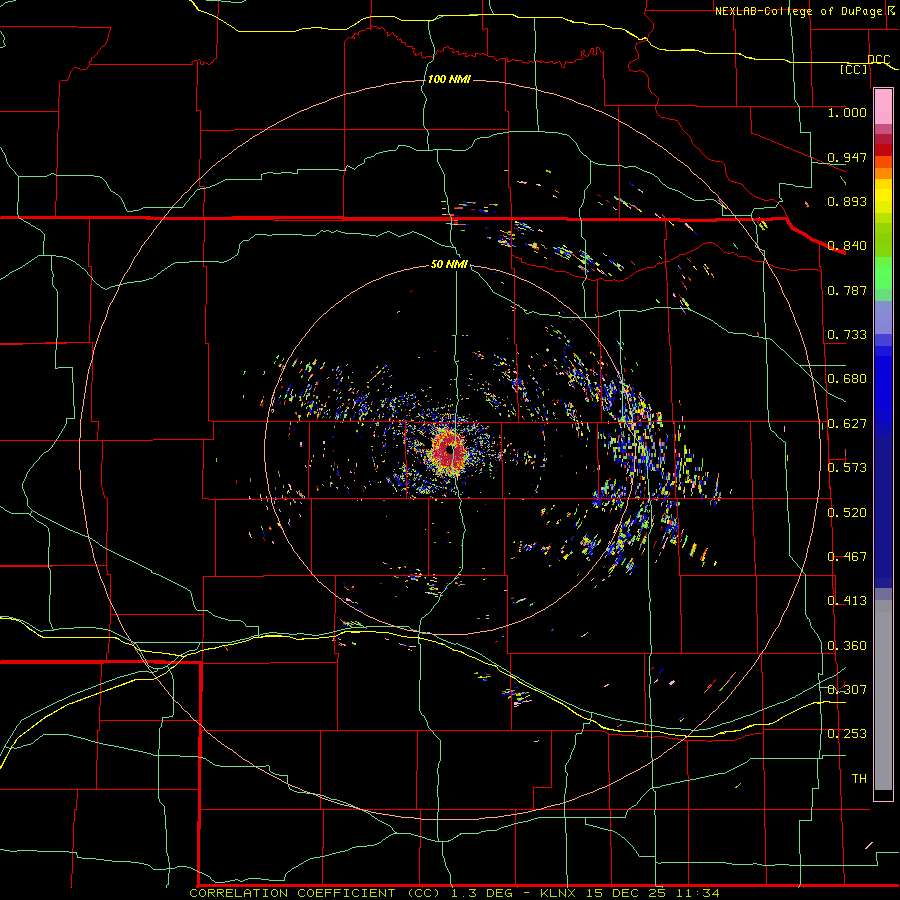Select the 0.413 legend value
The image size is (900, 900).
coord(847,601)
